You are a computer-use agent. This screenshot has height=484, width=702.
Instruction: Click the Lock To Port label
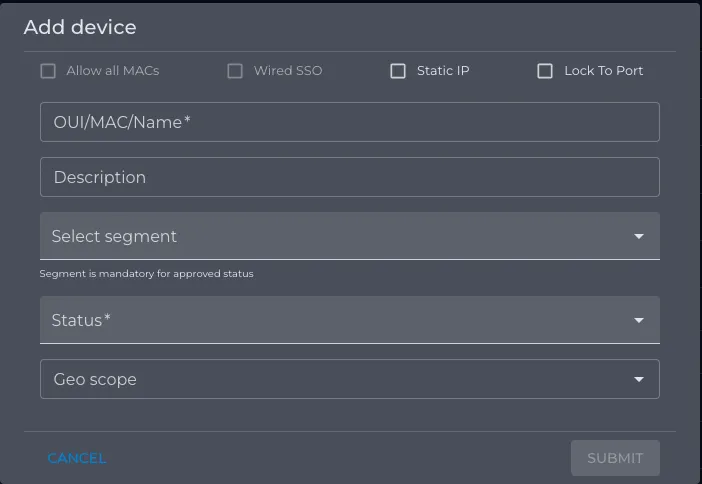[604, 71]
